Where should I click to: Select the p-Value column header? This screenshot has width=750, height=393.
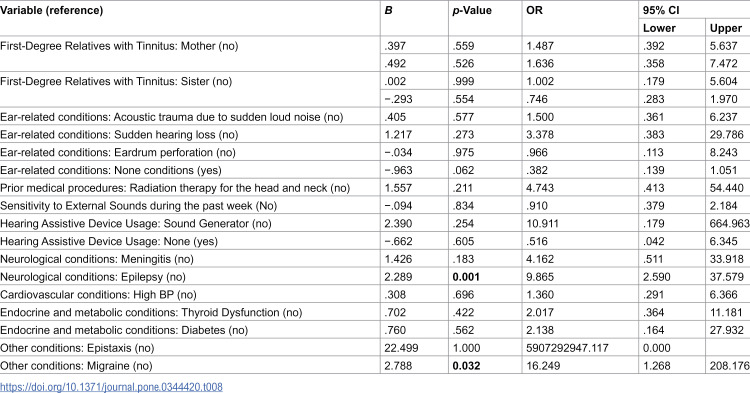tap(472, 10)
